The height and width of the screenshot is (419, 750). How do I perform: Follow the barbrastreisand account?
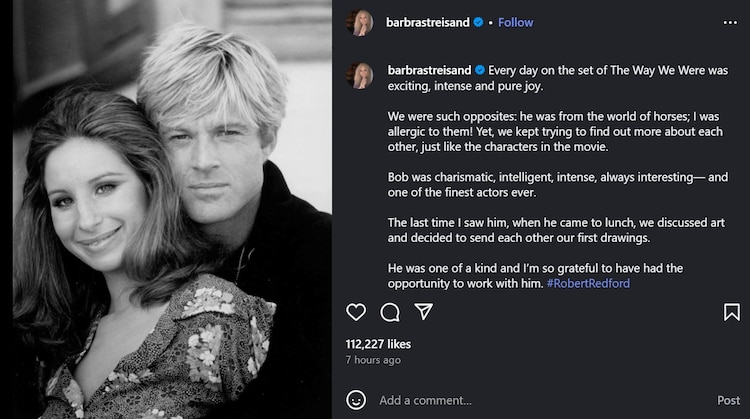point(516,22)
